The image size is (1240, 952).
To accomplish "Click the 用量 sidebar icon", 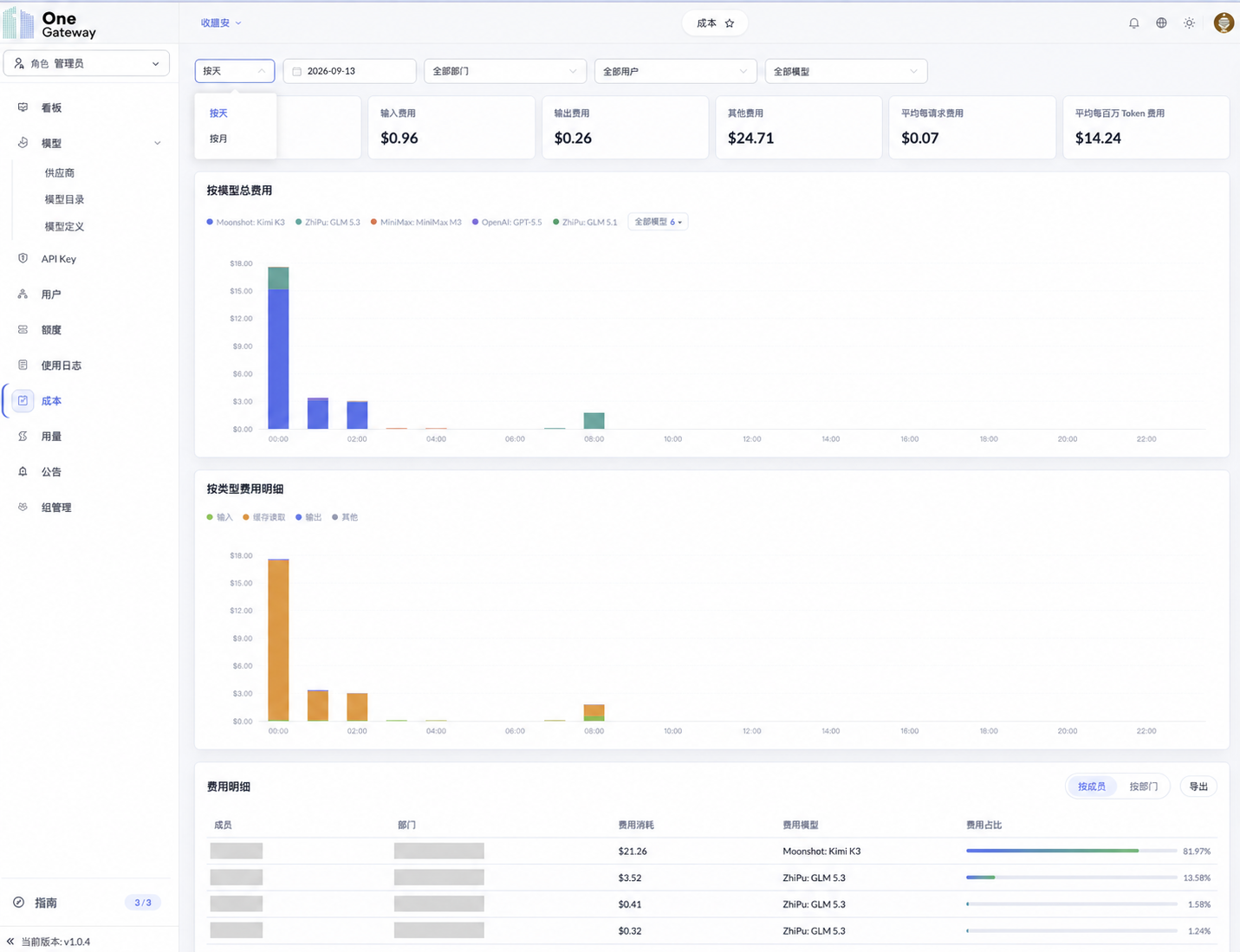I will [23, 437].
